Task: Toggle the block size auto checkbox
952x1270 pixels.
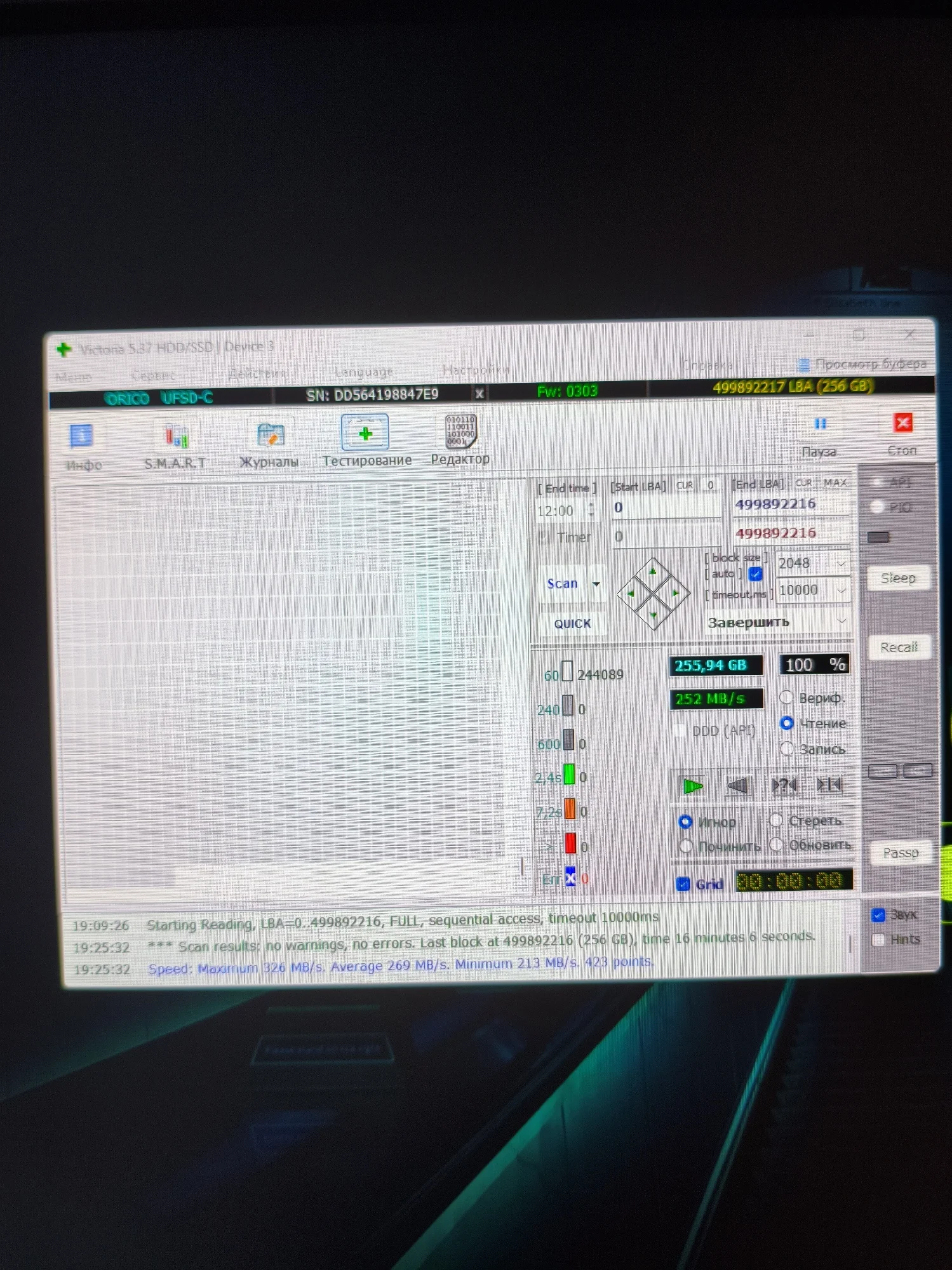Action: pos(755,574)
